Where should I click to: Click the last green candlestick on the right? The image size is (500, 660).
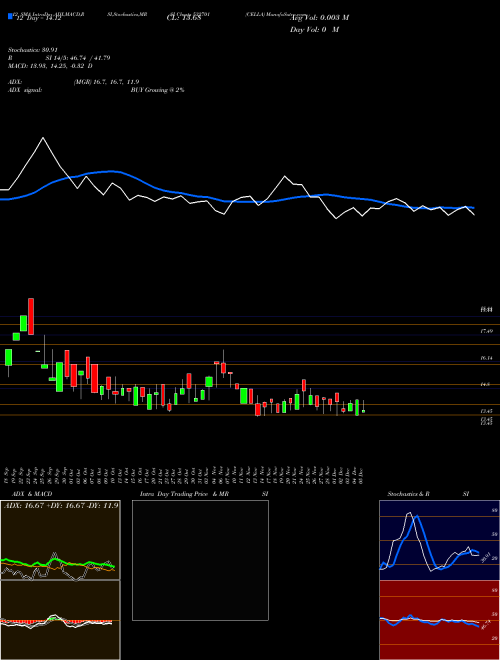[364, 411]
